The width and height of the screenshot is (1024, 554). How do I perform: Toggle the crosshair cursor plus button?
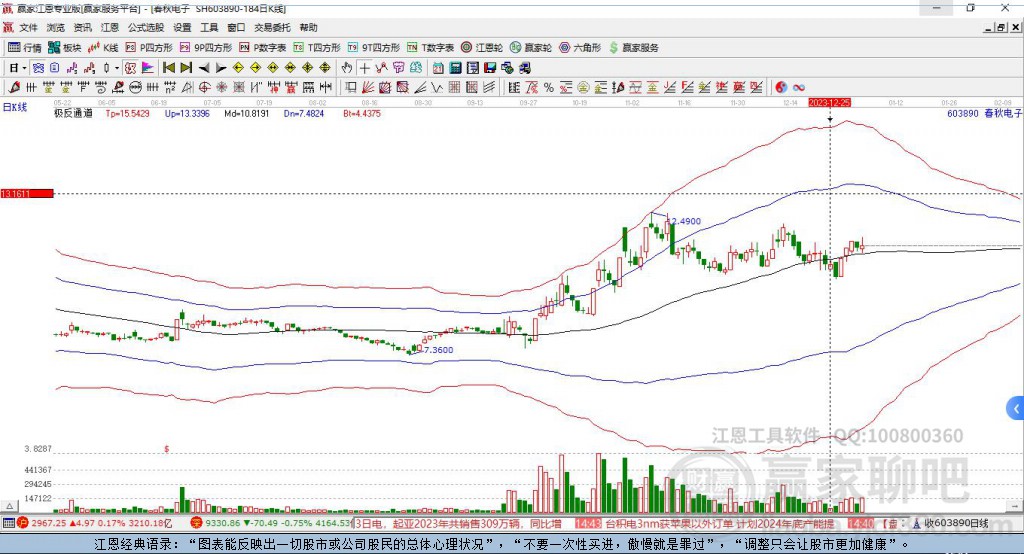364,68
